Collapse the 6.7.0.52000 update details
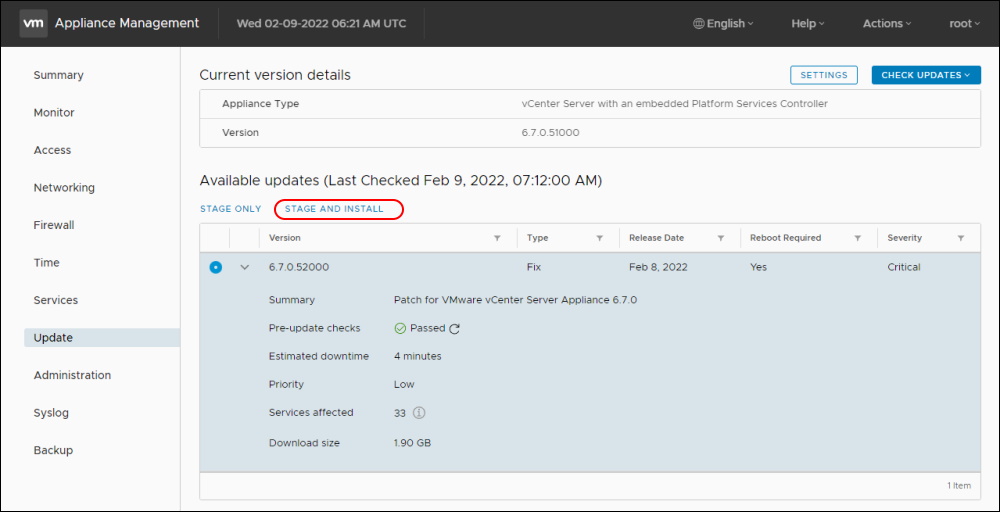 pyautogui.click(x=244, y=268)
